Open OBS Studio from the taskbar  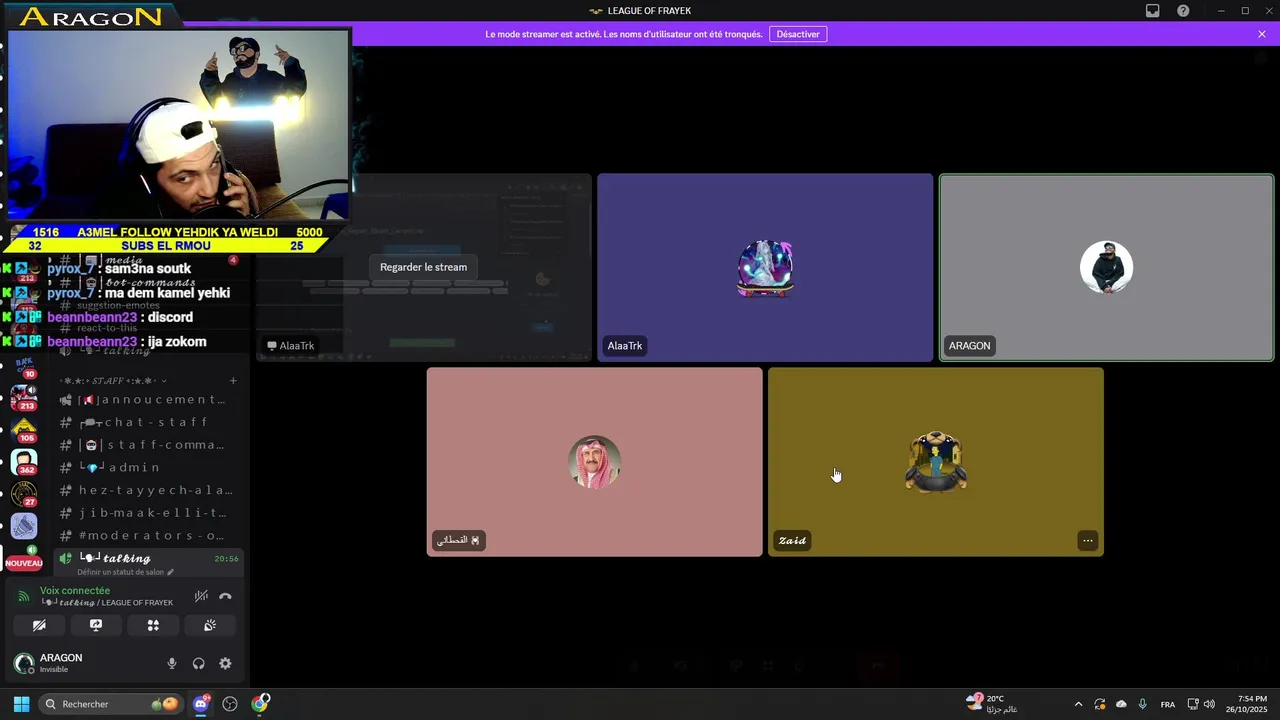(x=230, y=704)
